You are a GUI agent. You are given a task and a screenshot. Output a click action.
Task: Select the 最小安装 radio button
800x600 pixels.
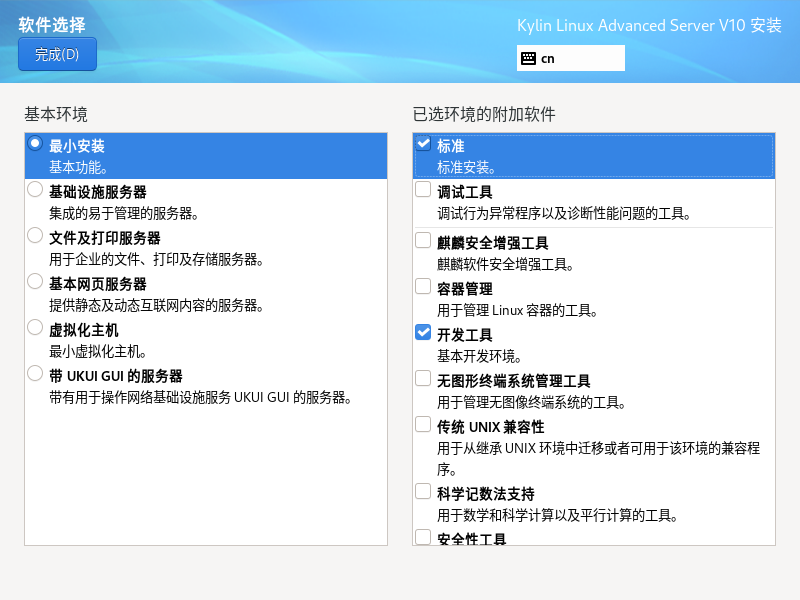(x=36, y=144)
